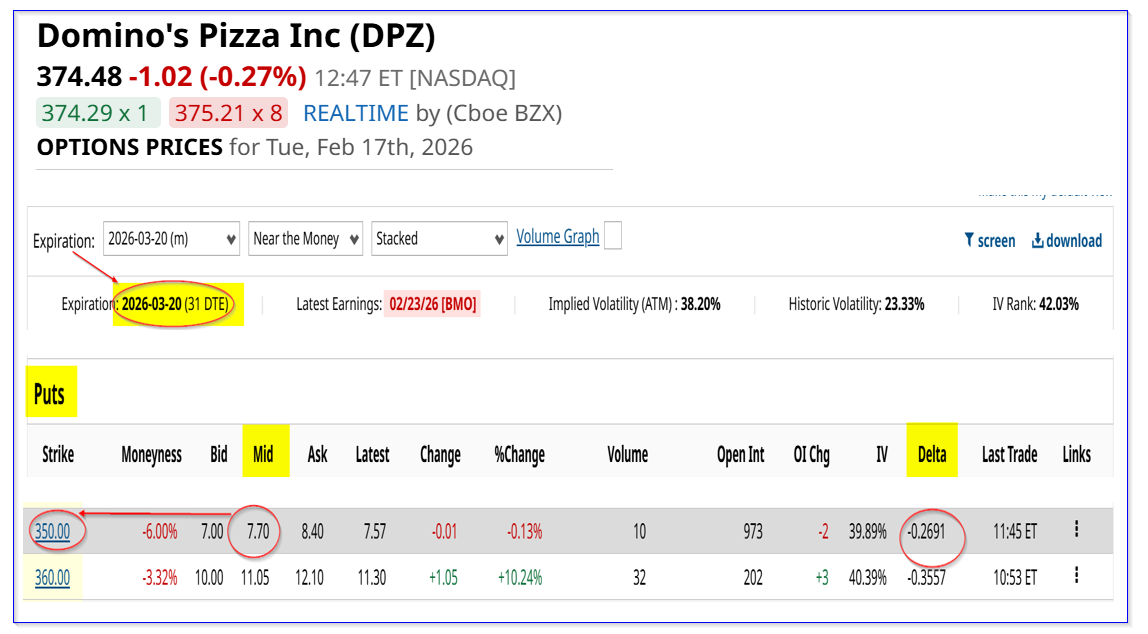1148x634 pixels.
Task: Sort by the Strike column header
Action: 58,455
